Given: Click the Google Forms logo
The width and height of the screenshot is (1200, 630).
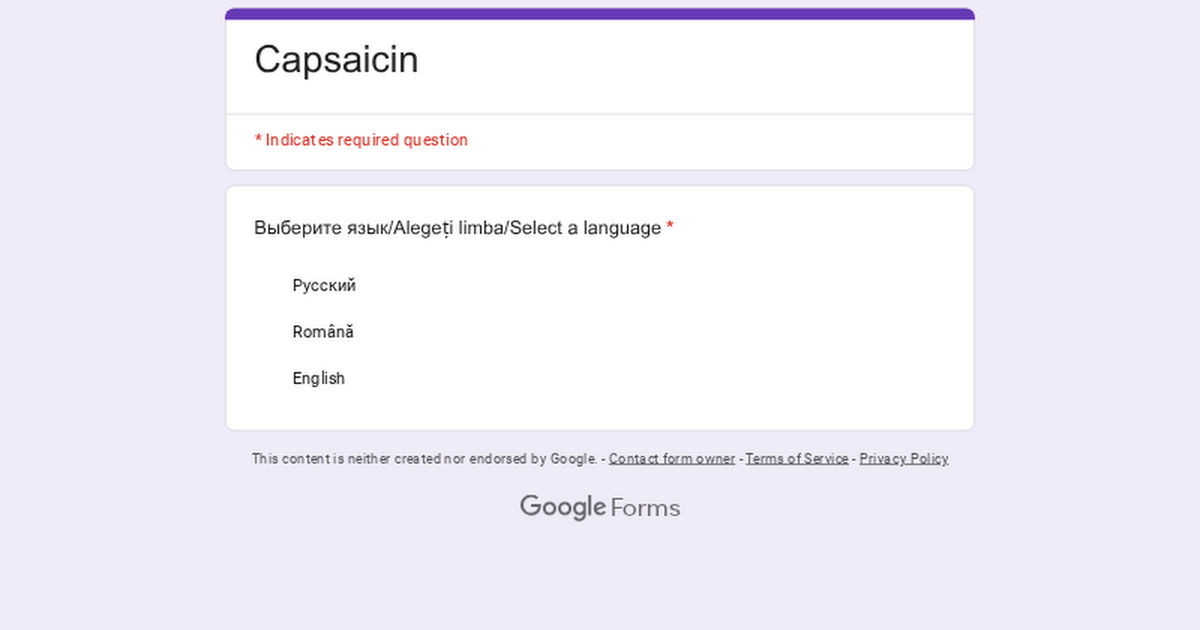Looking at the screenshot, I should pyautogui.click(x=600, y=508).
